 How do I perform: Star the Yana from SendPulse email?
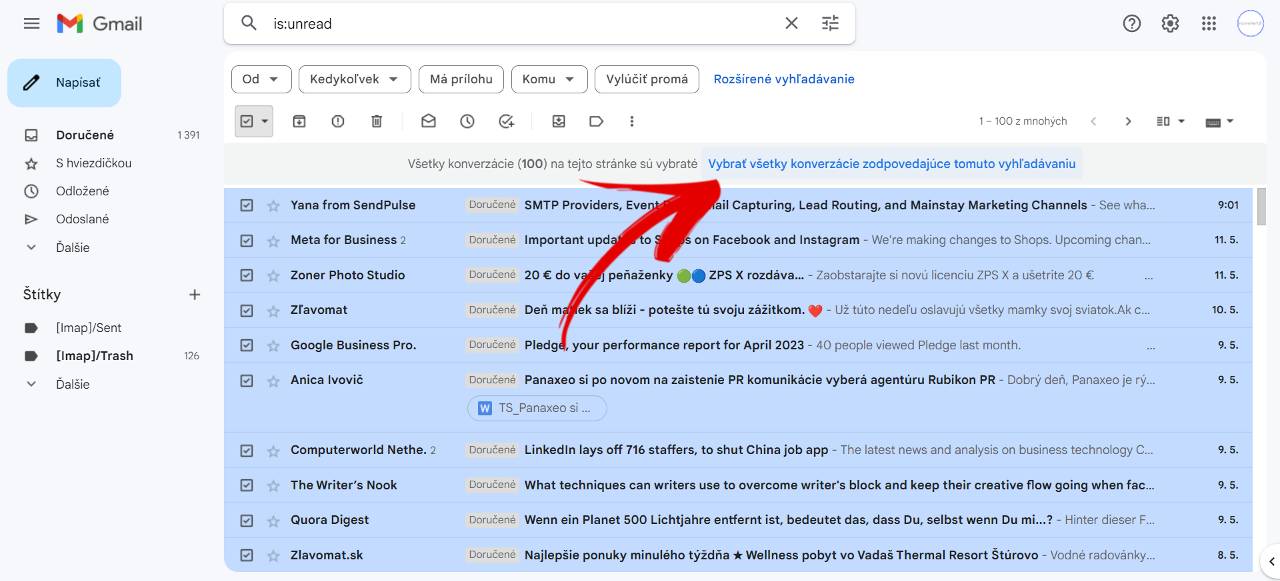[x=273, y=205]
